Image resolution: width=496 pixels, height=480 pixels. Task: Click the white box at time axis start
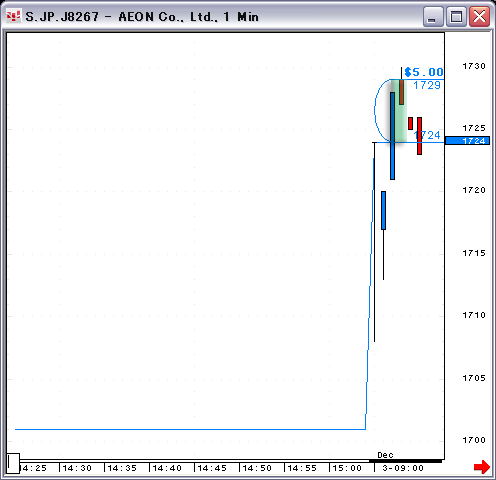pyautogui.click(x=14, y=463)
